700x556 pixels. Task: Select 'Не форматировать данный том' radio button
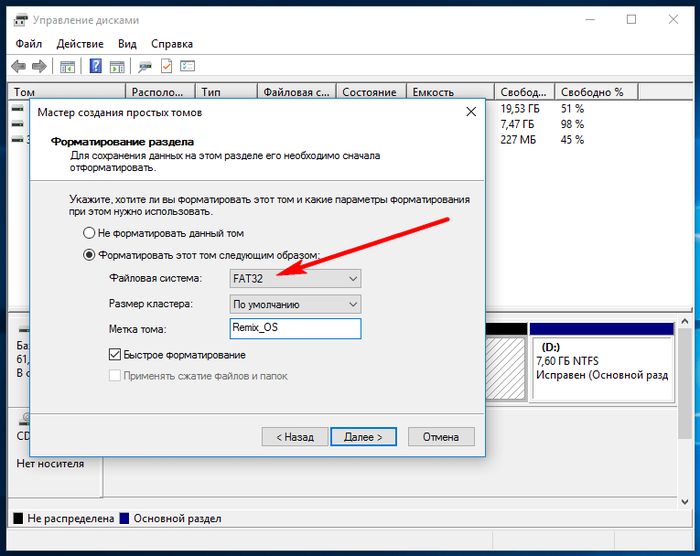click(x=90, y=232)
